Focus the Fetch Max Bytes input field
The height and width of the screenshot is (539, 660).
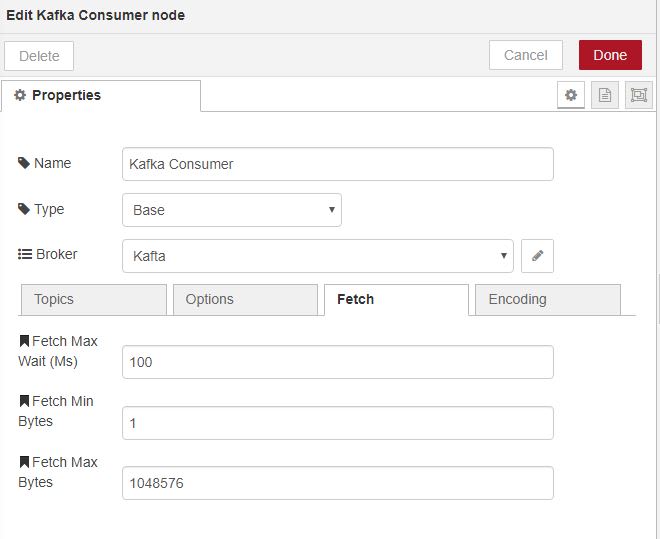pyautogui.click(x=338, y=483)
